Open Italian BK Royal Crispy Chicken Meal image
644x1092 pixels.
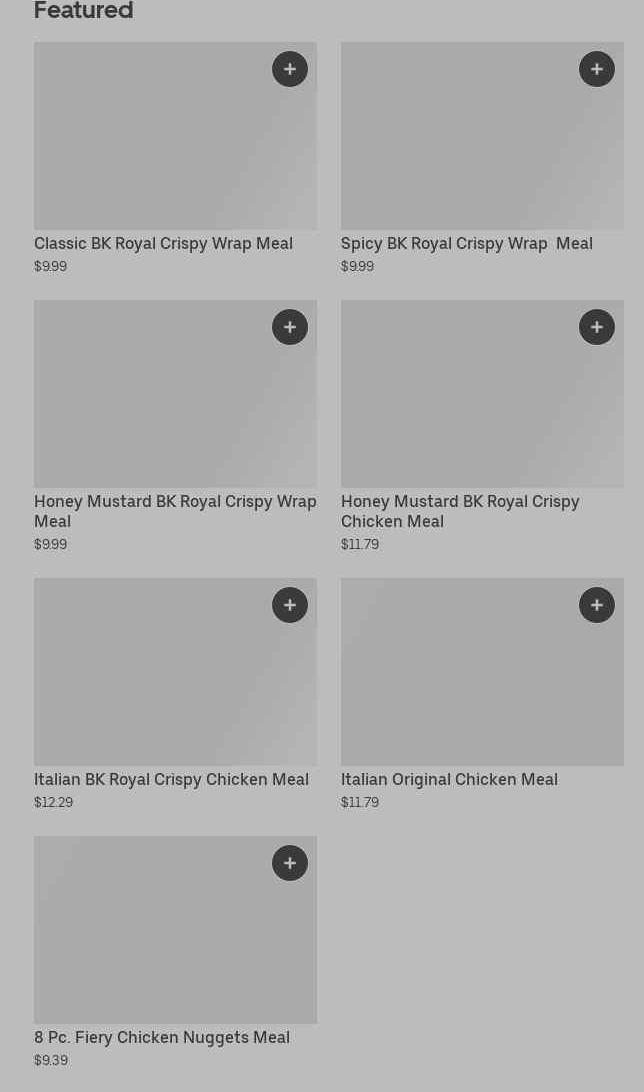[175, 672]
